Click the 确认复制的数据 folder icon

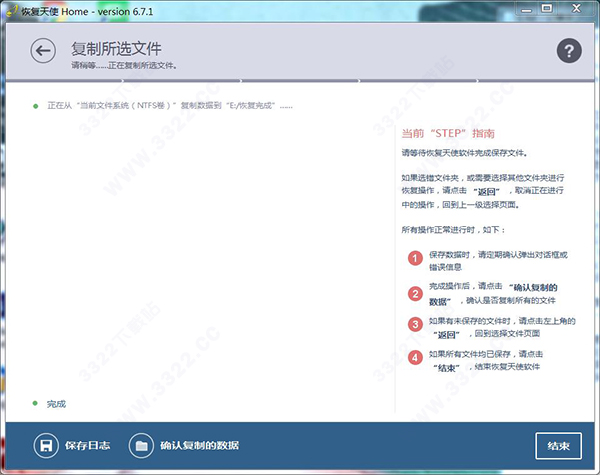[141, 446]
